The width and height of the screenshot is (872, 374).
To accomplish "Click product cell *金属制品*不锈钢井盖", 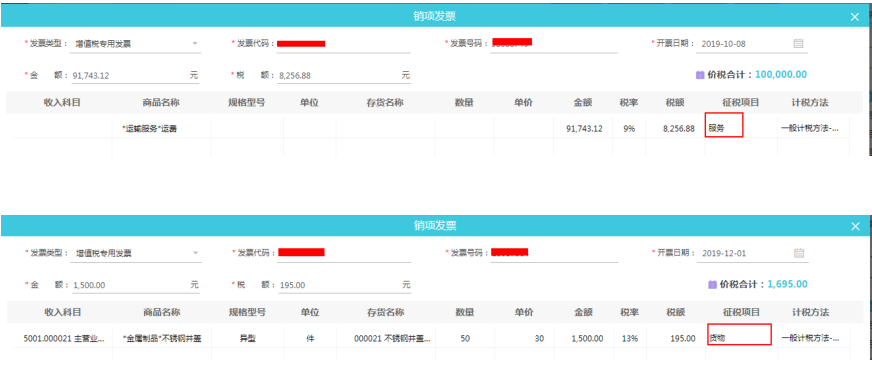I will (x=161, y=338).
